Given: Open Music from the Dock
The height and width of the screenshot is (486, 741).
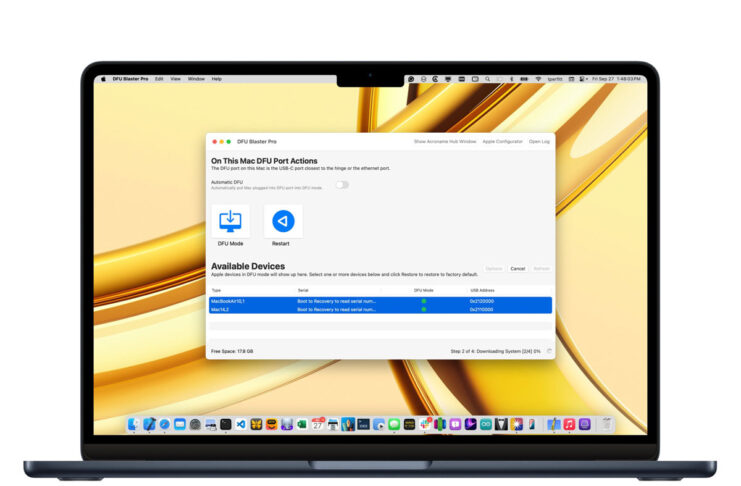Looking at the screenshot, I should [569, 424].
